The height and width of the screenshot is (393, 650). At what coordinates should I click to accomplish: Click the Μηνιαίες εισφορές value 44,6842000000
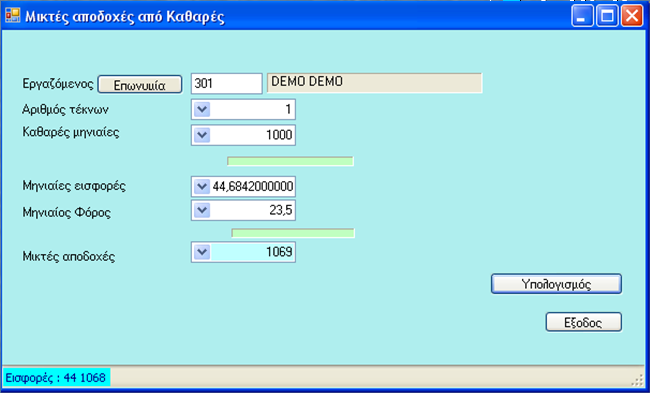253,187
